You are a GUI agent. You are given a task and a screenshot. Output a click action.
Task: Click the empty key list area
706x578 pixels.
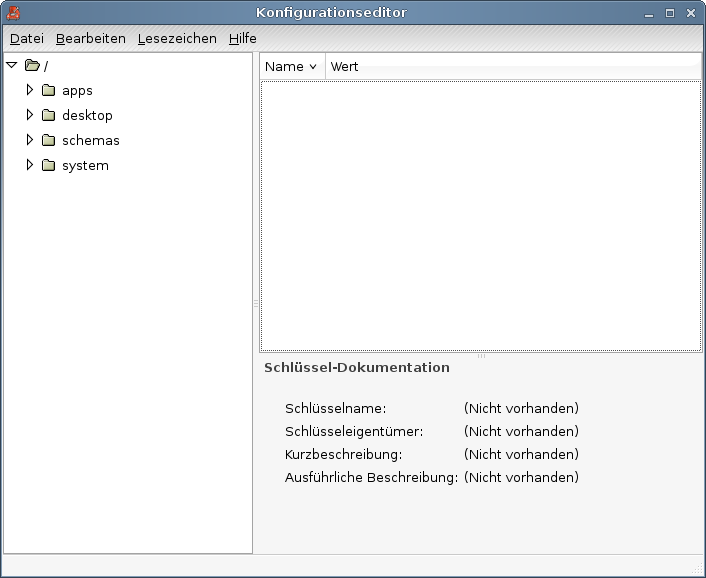(x=480, y=216)
